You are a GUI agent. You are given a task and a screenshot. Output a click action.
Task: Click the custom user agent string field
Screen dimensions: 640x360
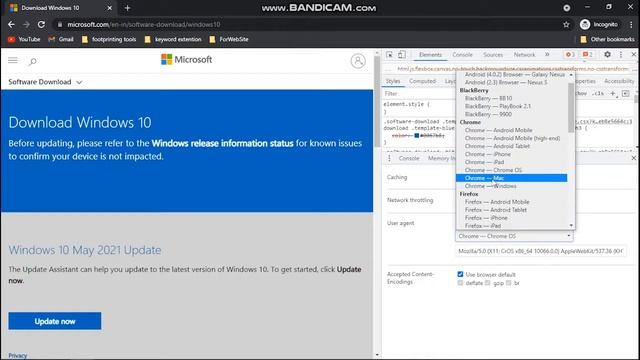coord(541,251)
